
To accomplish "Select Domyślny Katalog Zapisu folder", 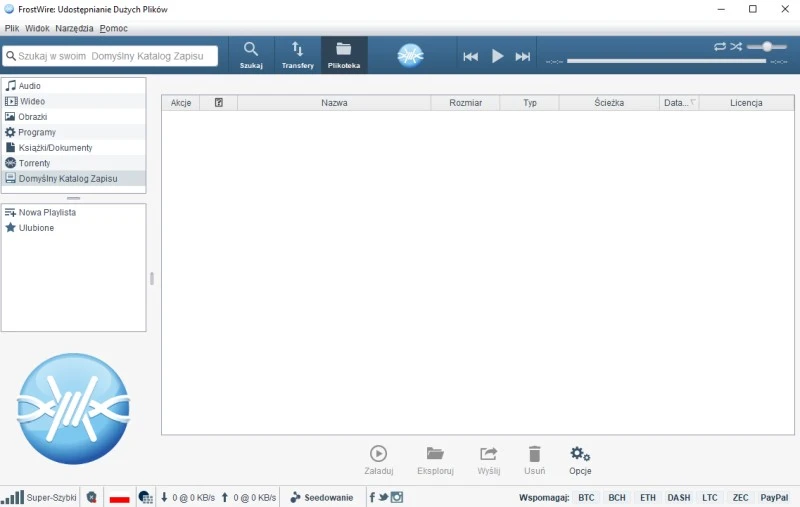I will click(73, 179).
